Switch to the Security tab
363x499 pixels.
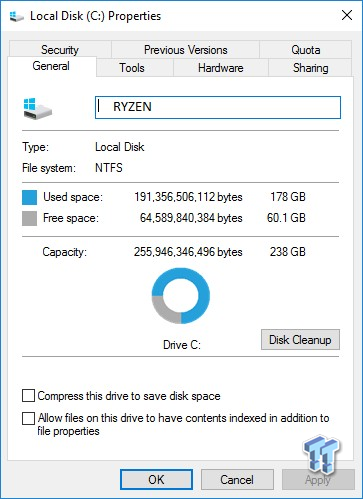click(60, 50)
